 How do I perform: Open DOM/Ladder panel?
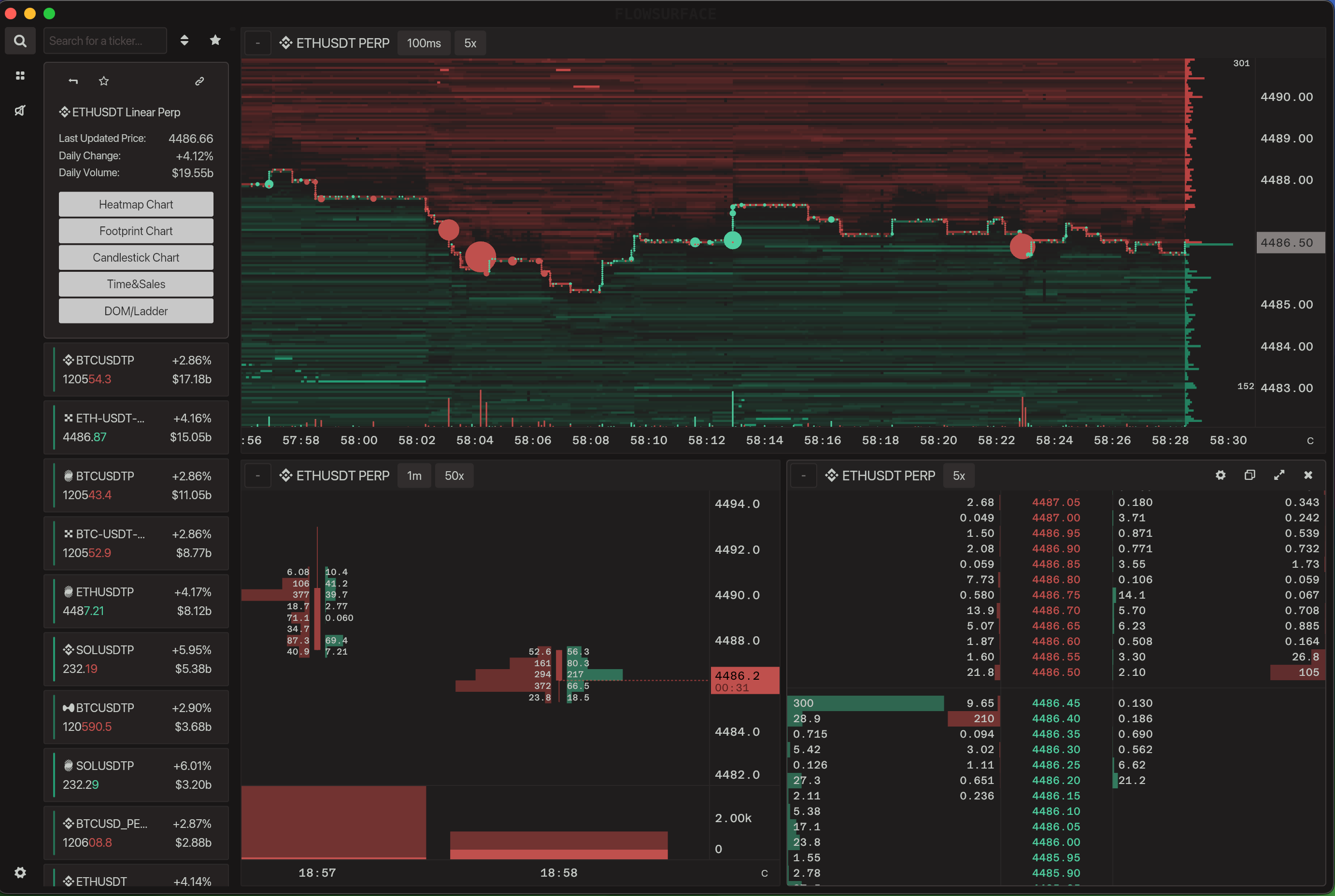pos(136,311)
